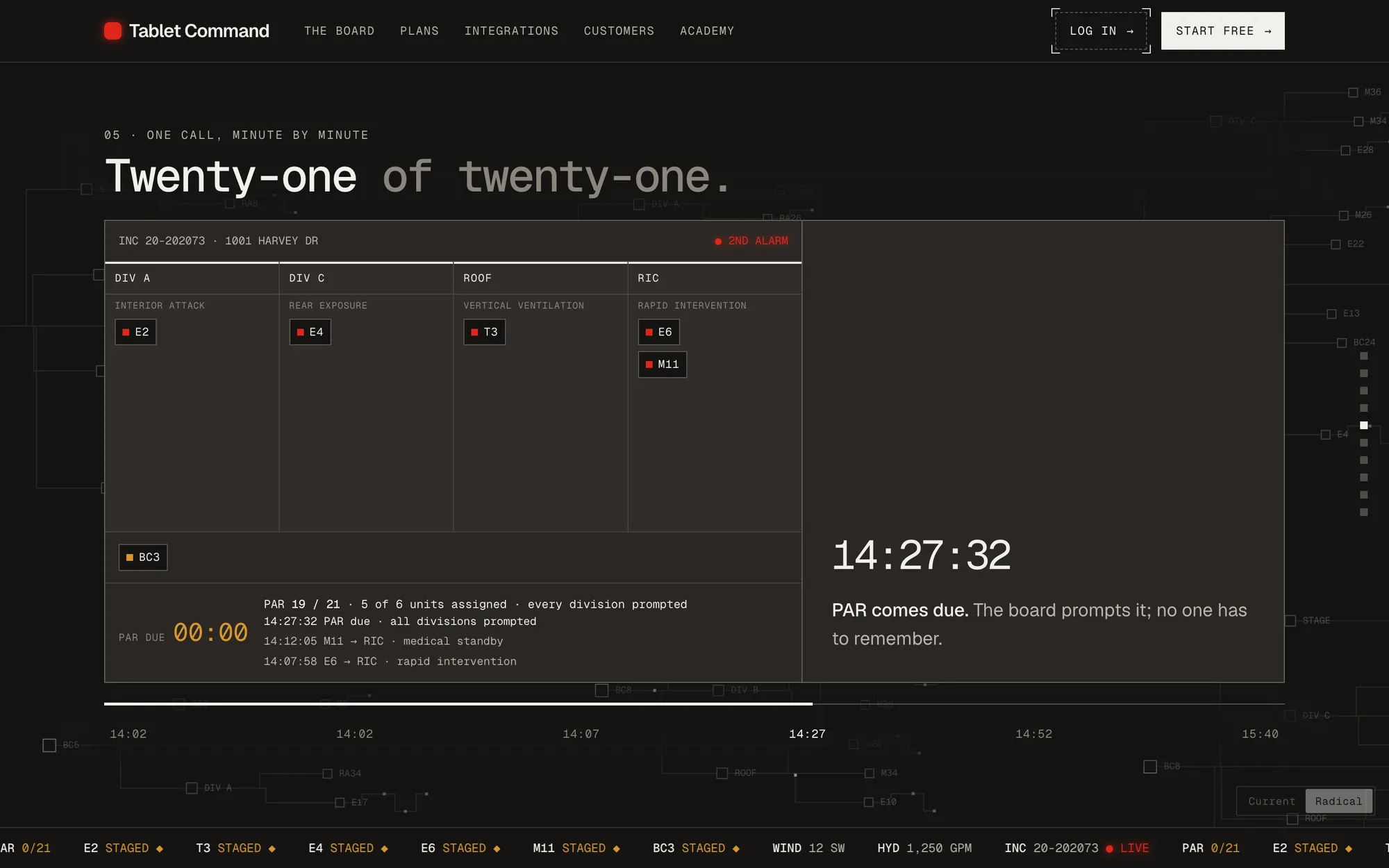Jump to the 14:52 timeline marker

(1033, 734)
